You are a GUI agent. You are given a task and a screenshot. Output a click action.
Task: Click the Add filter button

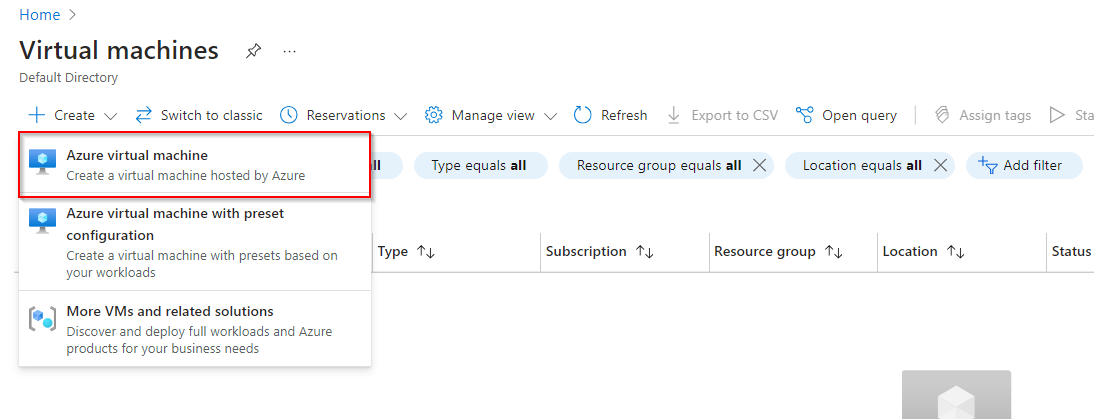[1024, 165]
